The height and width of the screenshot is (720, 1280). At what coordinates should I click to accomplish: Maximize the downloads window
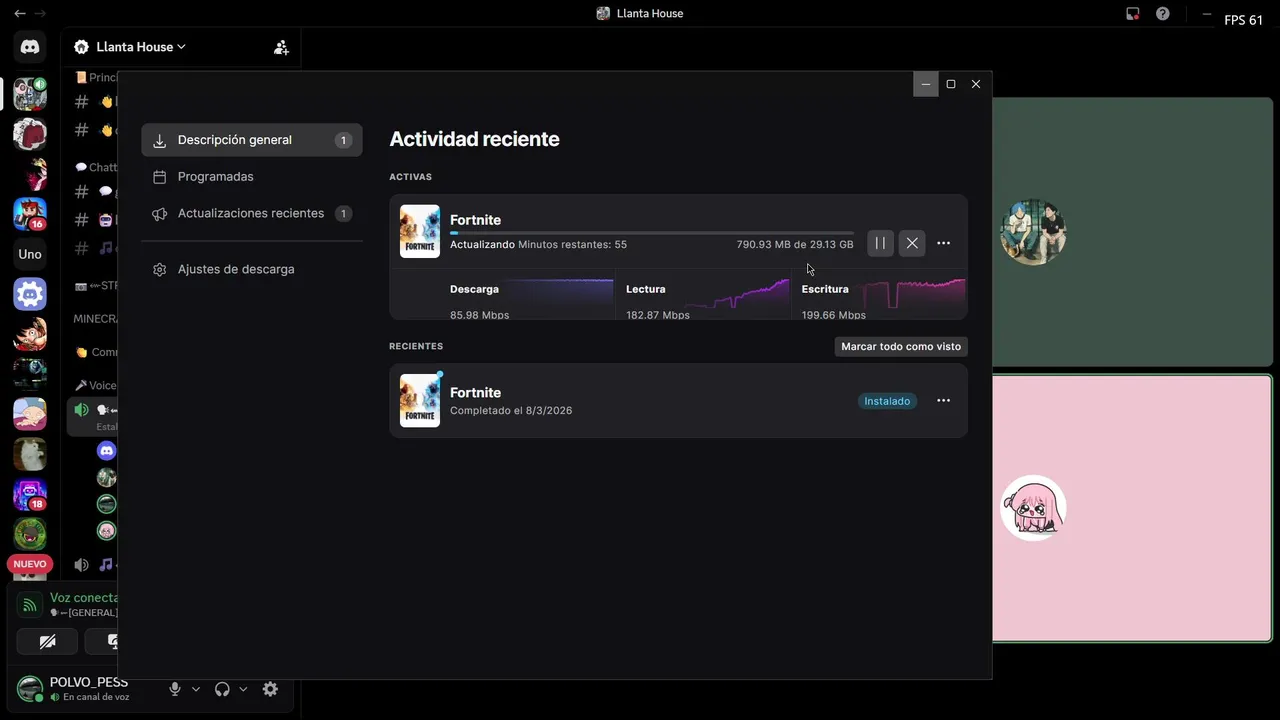(951, 84)
